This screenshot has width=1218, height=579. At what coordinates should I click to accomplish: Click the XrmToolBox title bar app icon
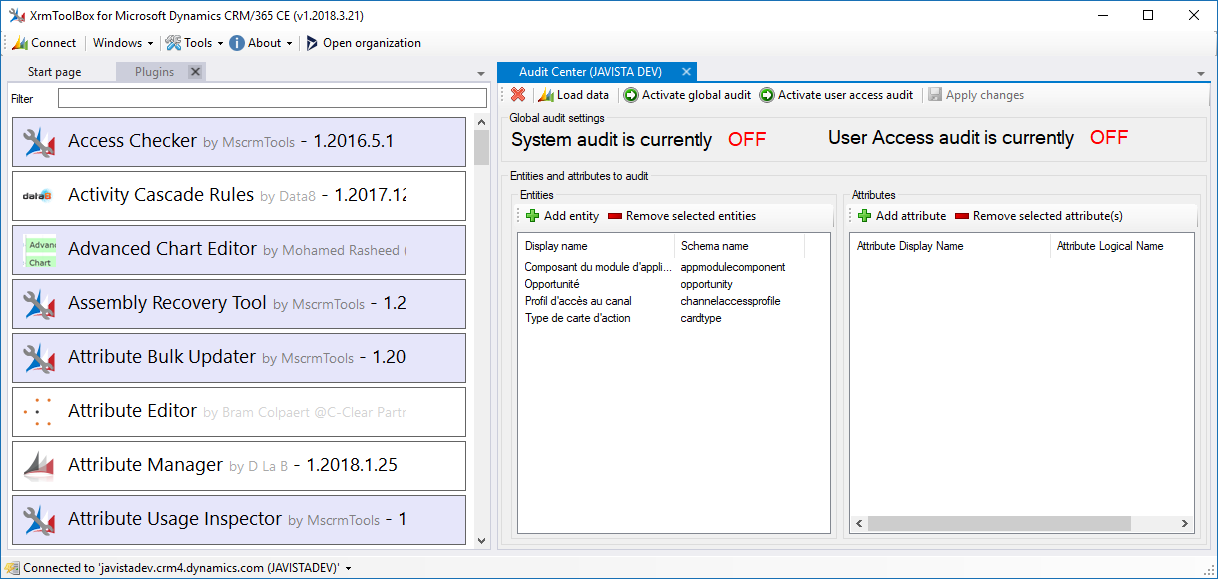16,15
